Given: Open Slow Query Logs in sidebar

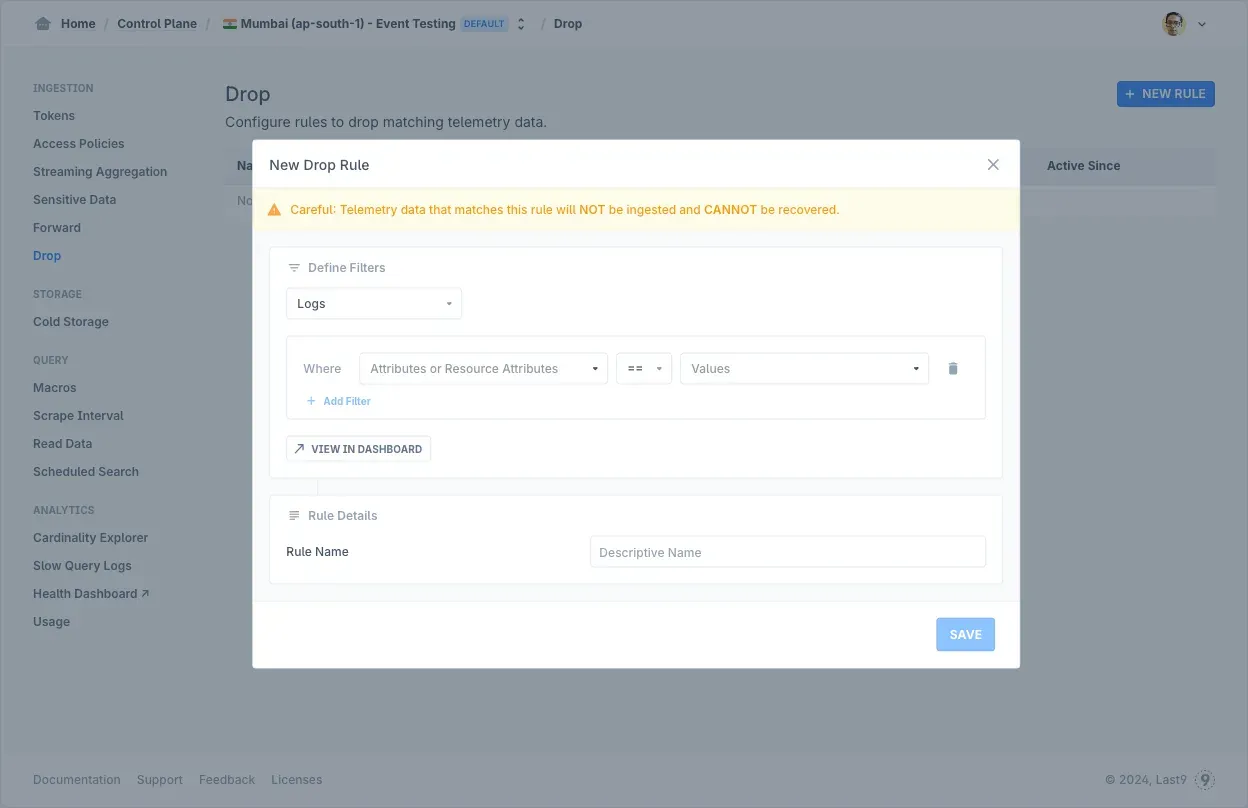Looking at the screenshot, I should (83, 566).
